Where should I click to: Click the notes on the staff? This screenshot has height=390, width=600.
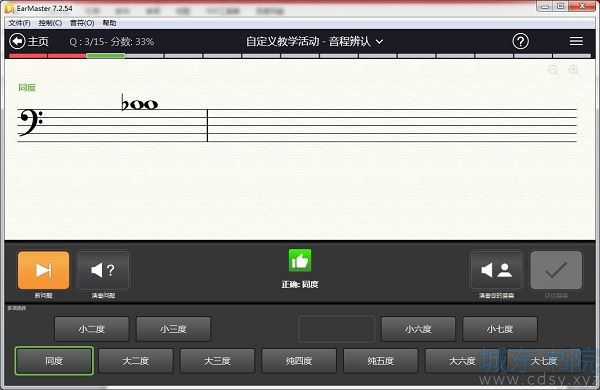(139, 104)
